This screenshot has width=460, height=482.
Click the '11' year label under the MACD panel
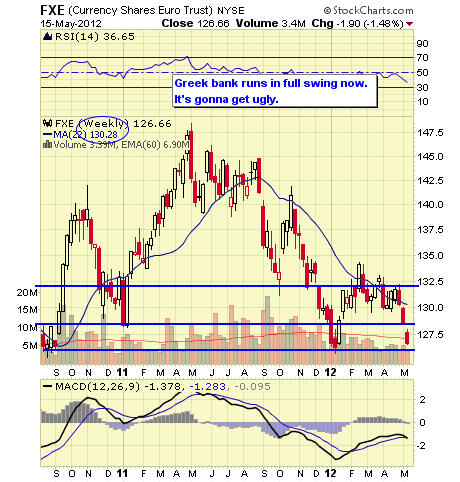(122, 473)
